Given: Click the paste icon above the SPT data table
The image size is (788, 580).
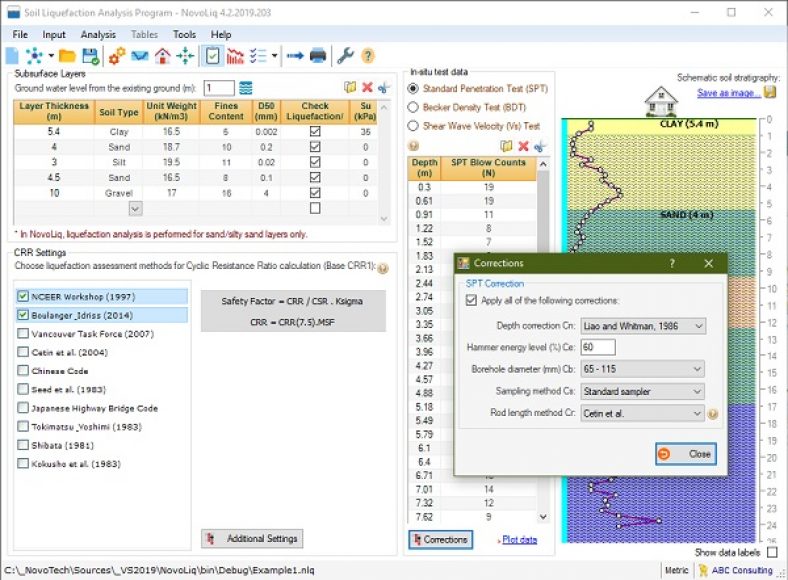Looking at the screenshot, I should click(x=507, y=146).
